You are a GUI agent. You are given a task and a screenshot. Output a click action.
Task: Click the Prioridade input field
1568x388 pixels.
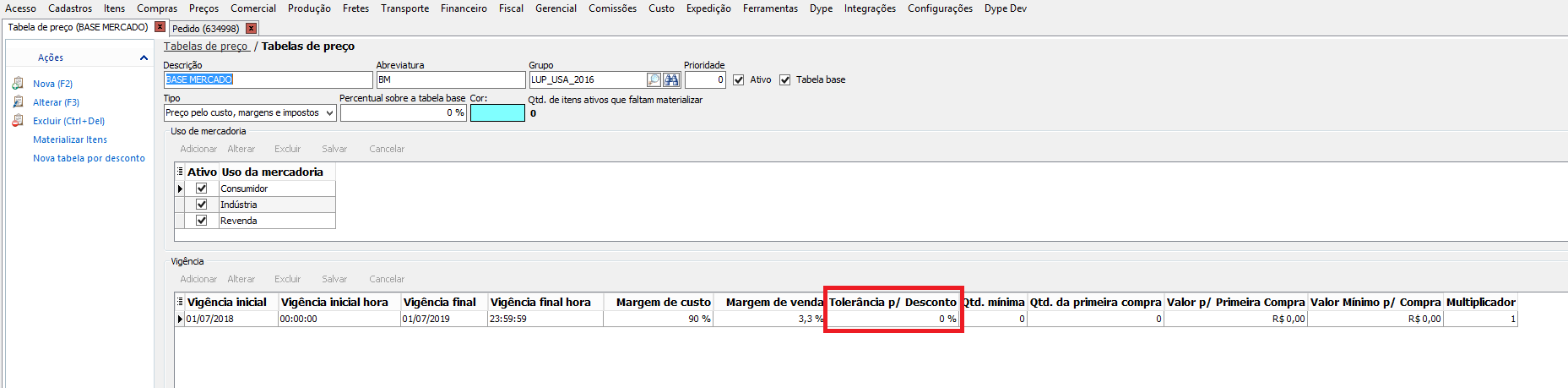705,79
